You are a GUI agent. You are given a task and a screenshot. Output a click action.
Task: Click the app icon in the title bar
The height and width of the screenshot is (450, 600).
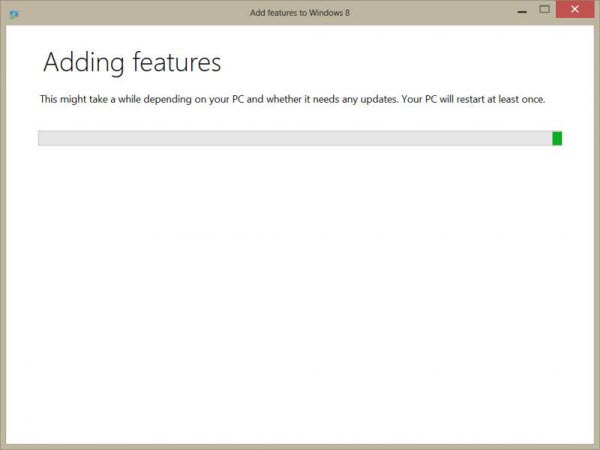click(14, 15)
